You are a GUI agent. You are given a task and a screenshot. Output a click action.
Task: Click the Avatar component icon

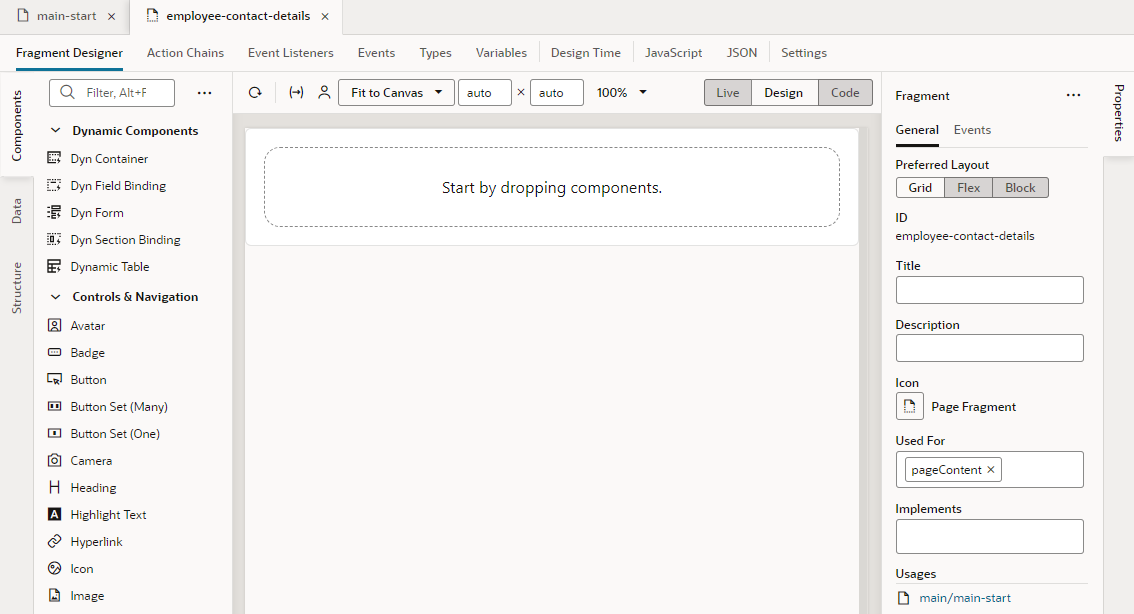point(54,325)
